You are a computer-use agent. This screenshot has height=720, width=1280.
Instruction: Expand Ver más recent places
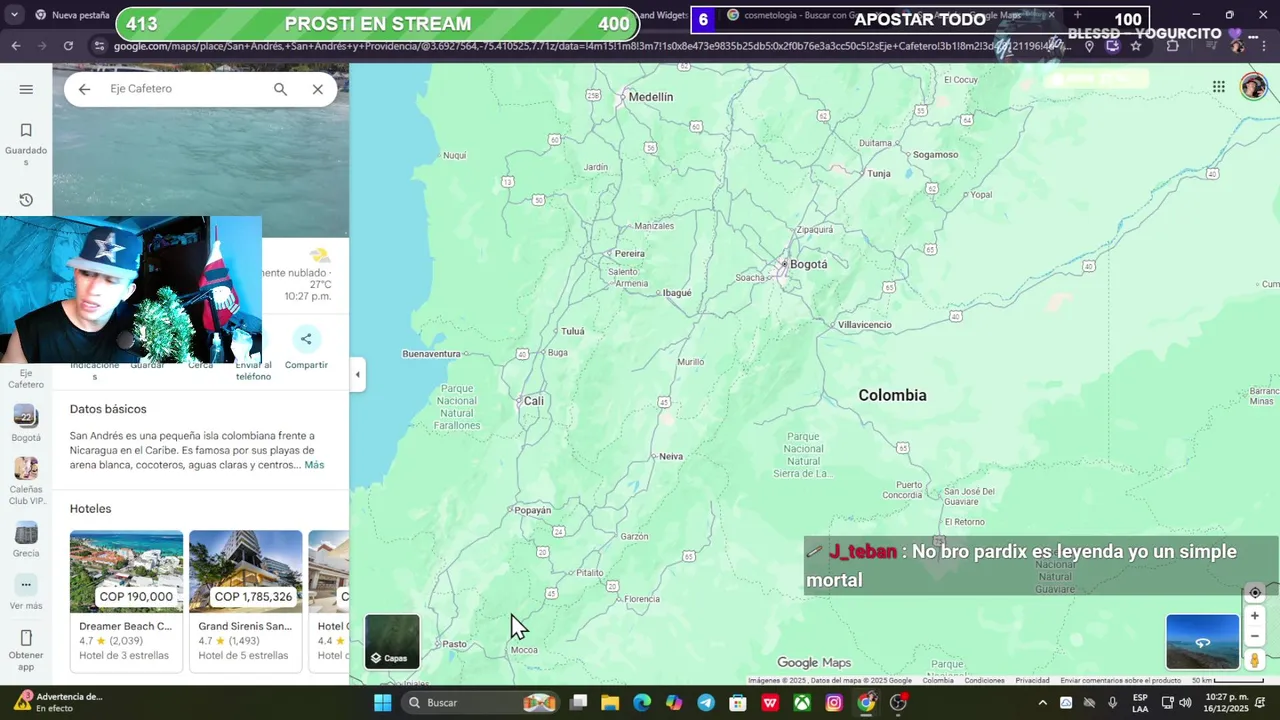[x=26, y=593]
